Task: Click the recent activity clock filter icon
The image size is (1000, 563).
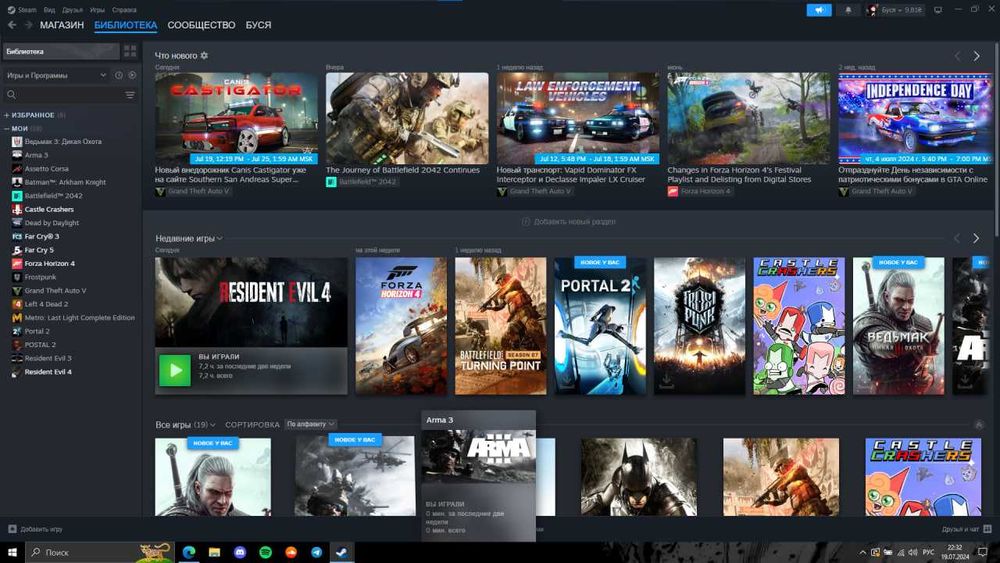Action: point(119,75)
